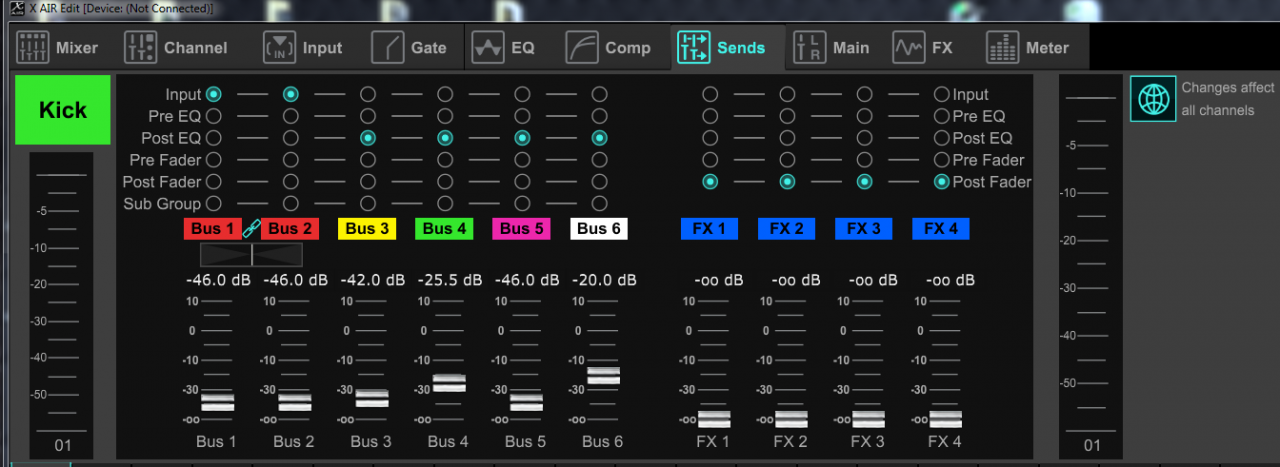Set Bus 1 tap point to Post Fader
This screenshot has height=467, width=1280.
pyautogui.click(x=213, y=182)
